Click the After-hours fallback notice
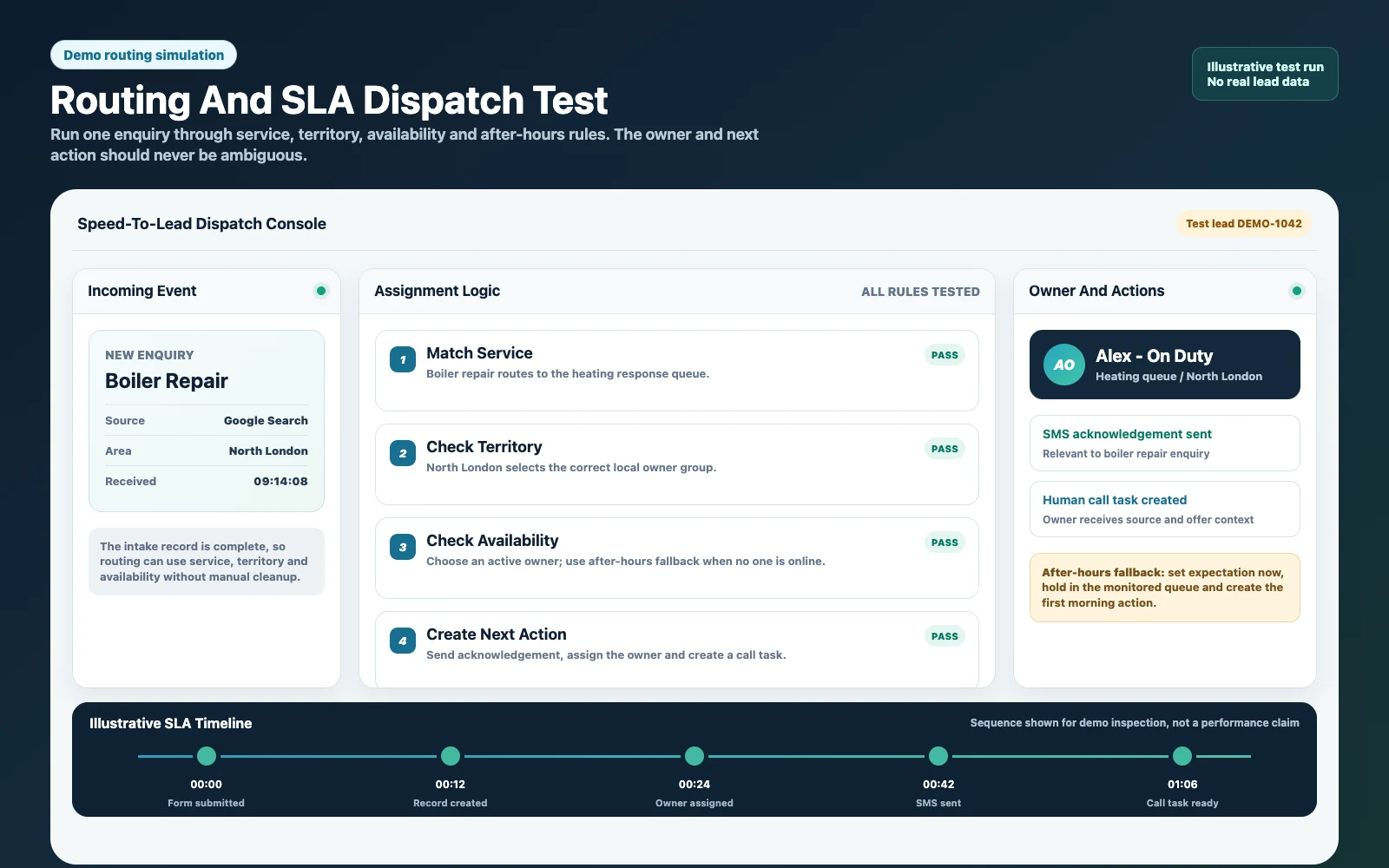Screen dimensions: 1389x868 pos(1165,588)
